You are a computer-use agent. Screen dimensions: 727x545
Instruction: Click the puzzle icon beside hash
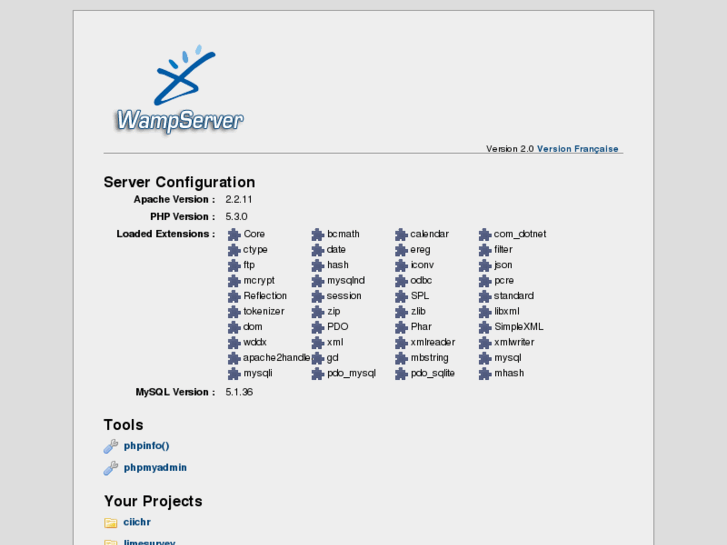318,265
